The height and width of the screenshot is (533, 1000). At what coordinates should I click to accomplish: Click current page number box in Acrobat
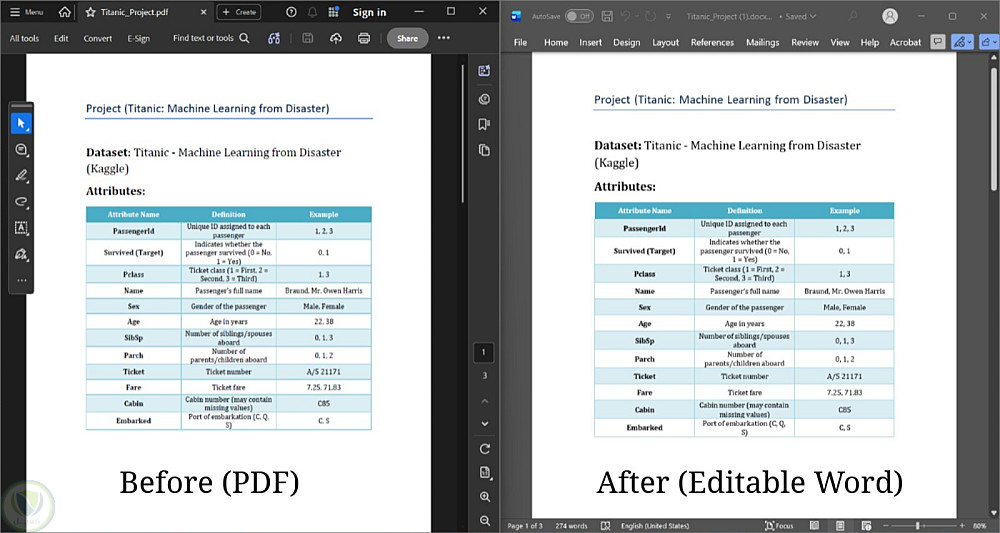pos(483,353)
